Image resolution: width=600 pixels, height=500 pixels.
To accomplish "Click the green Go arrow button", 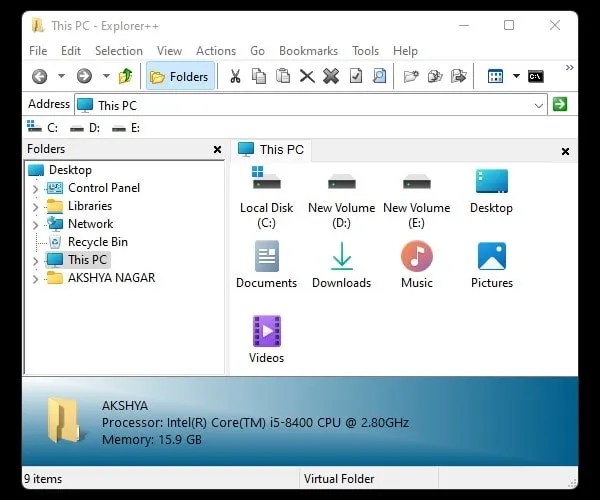I will (560, 104).
